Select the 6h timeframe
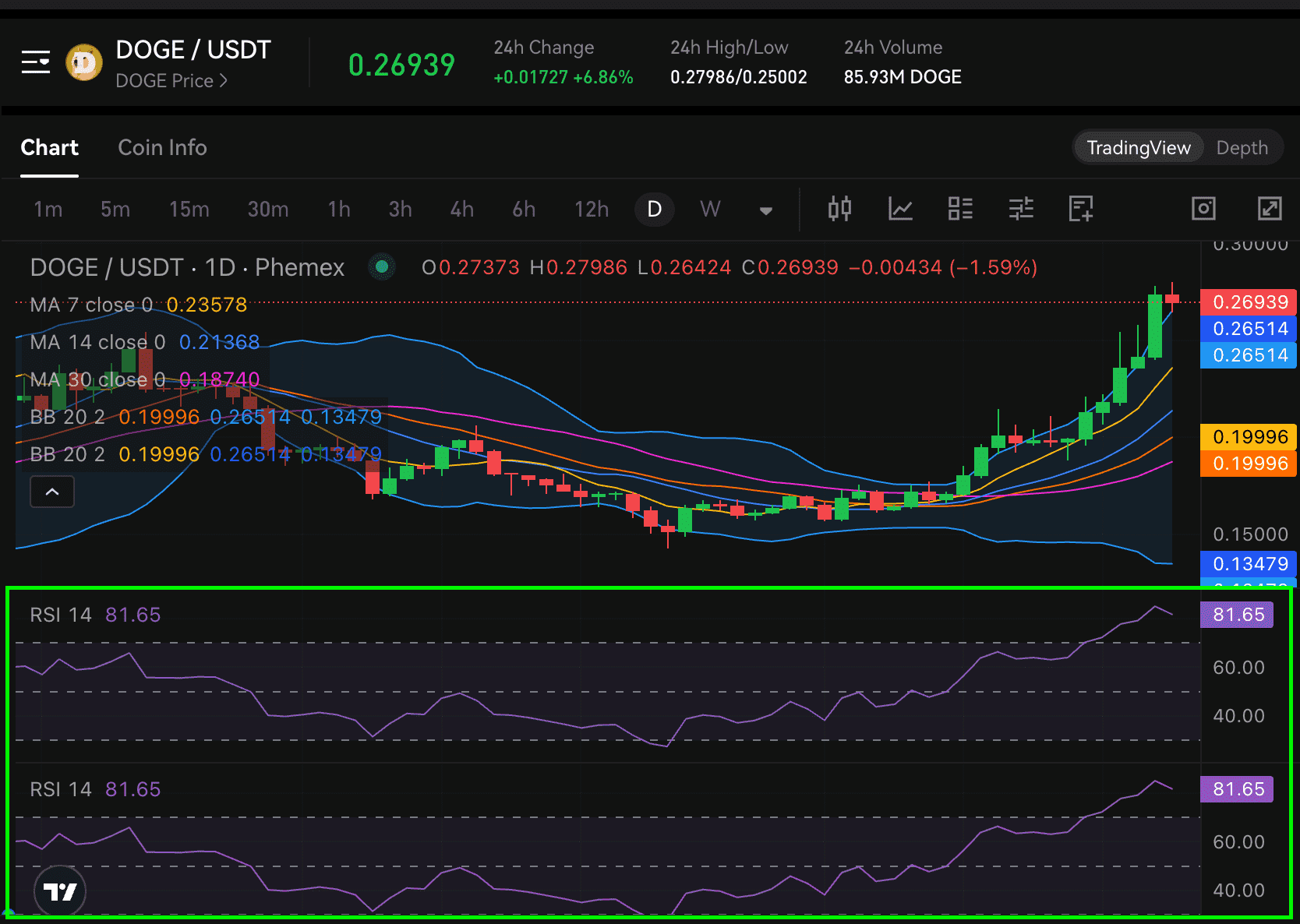The height and width of the screenshot is (924, 1300). (x=524, y=210)
